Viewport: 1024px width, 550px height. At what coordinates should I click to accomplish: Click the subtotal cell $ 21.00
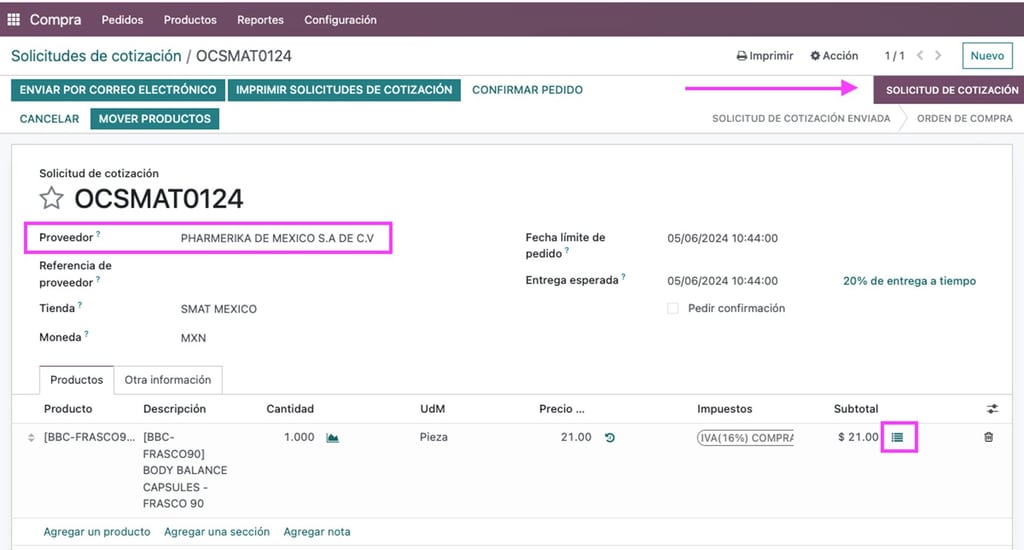point(858,437)
